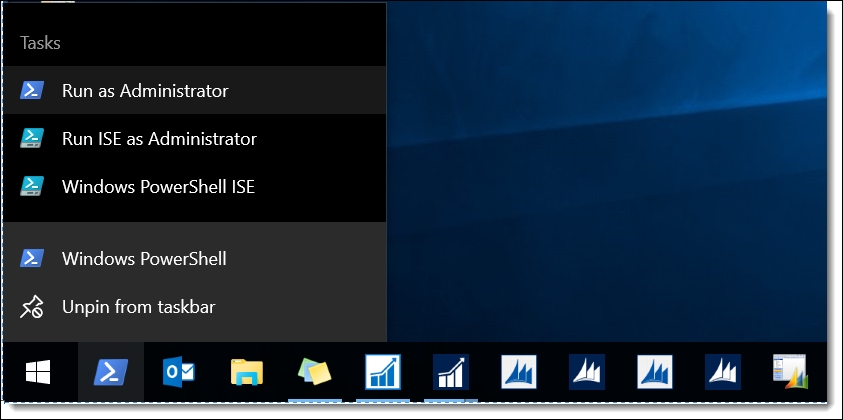The width and height of the screenshot is (843, 420).
Task: Open Windows PowerShell ISE from Tasks
Action: [195, 187]
